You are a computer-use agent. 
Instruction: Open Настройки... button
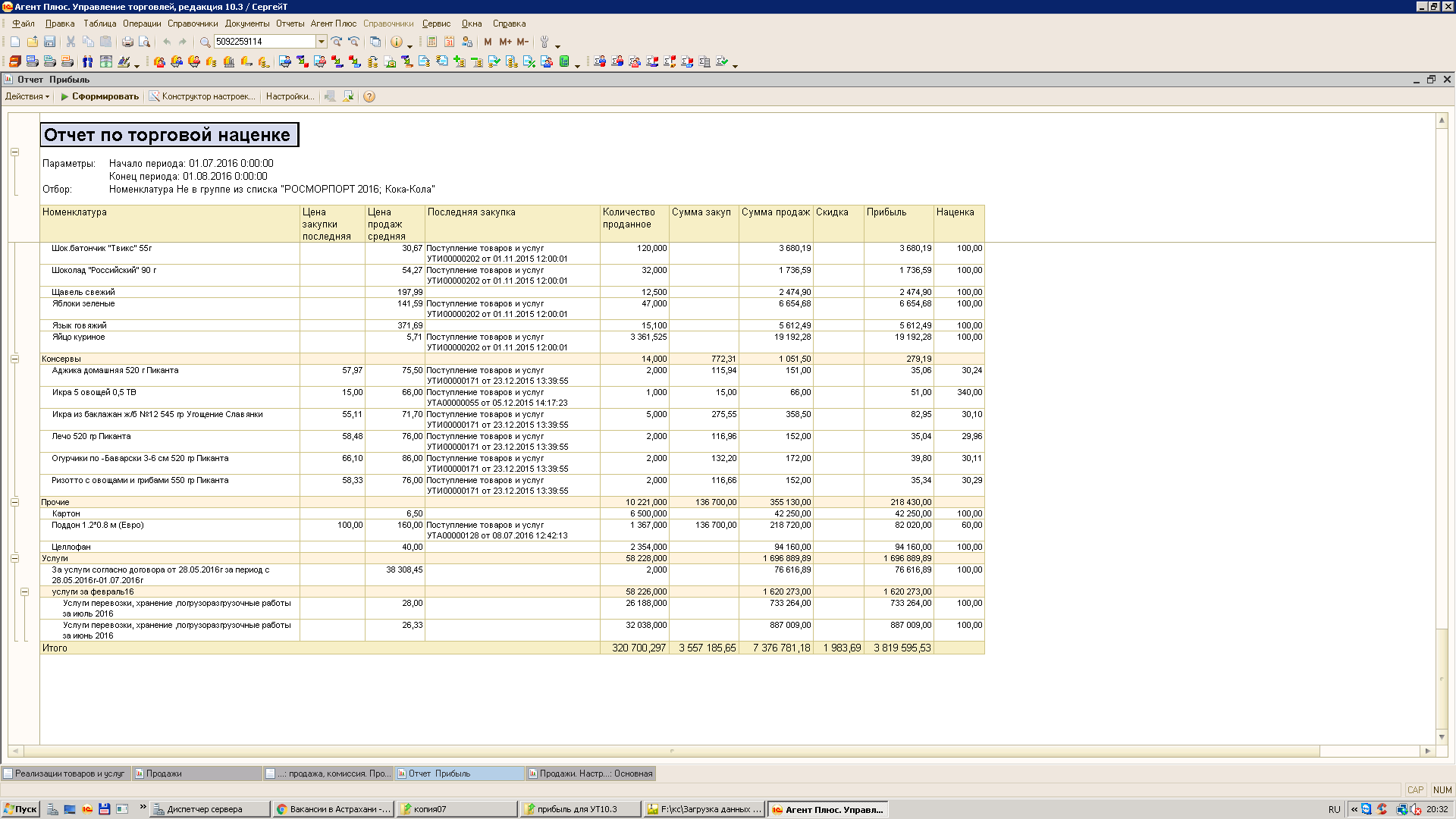point(290,96)
